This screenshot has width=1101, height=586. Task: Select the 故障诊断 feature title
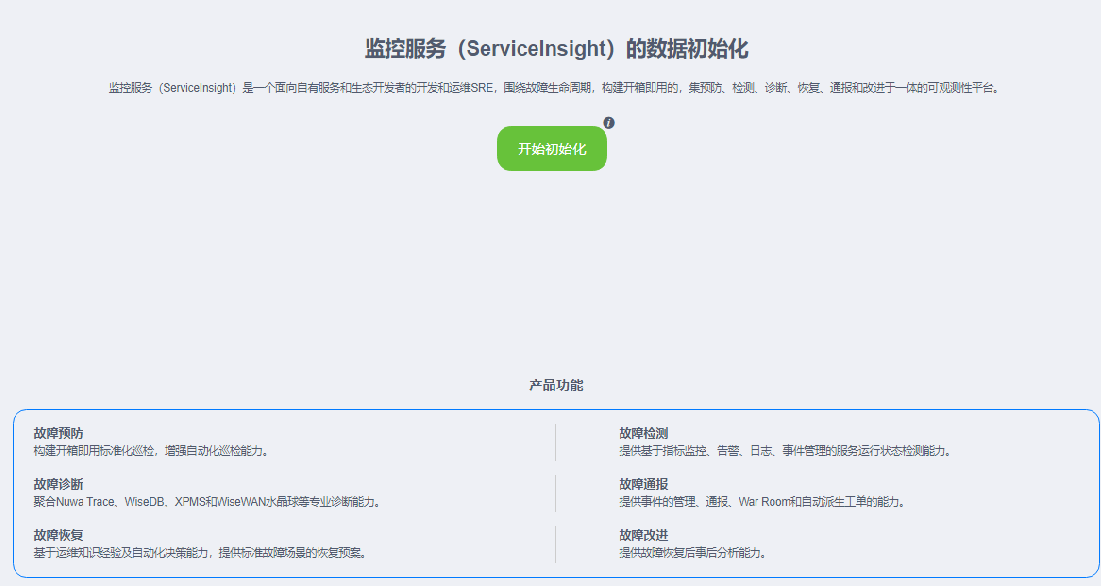(x=58, y=484)
